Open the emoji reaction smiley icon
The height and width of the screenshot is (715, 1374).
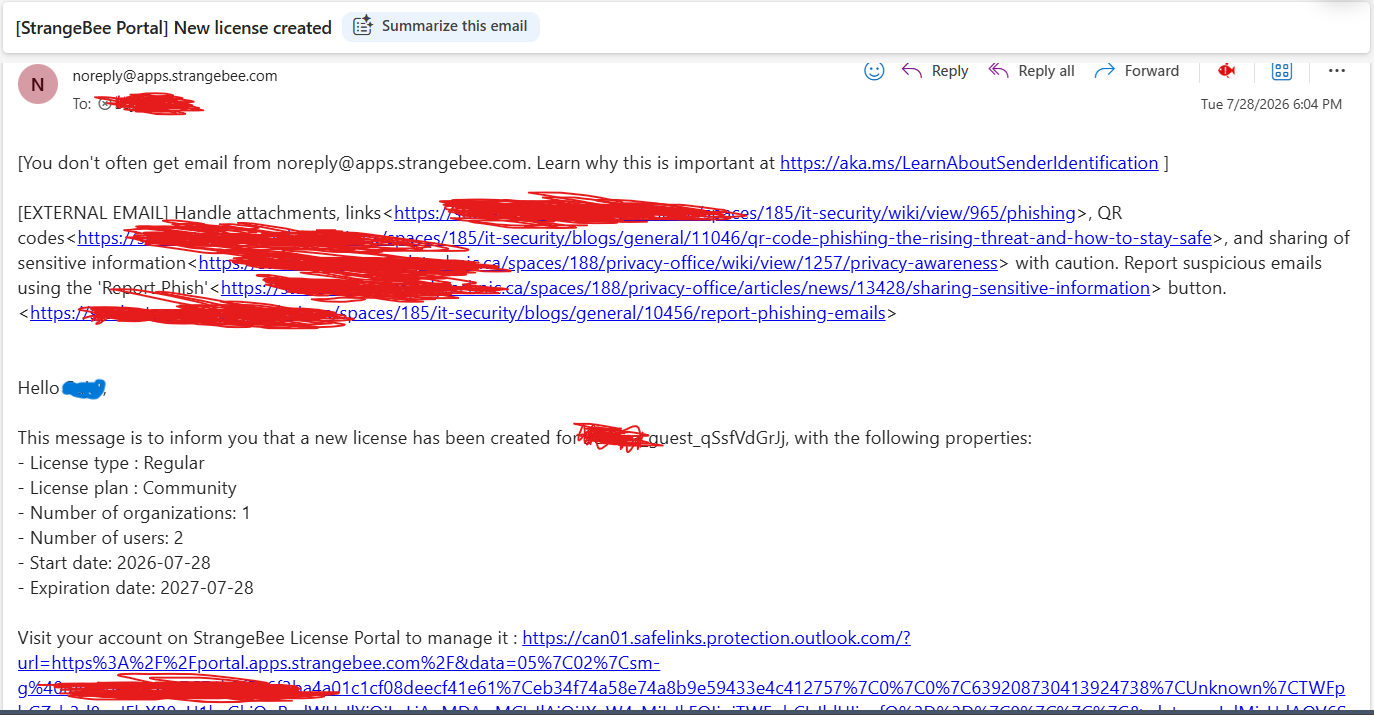[x=874, y=71]
